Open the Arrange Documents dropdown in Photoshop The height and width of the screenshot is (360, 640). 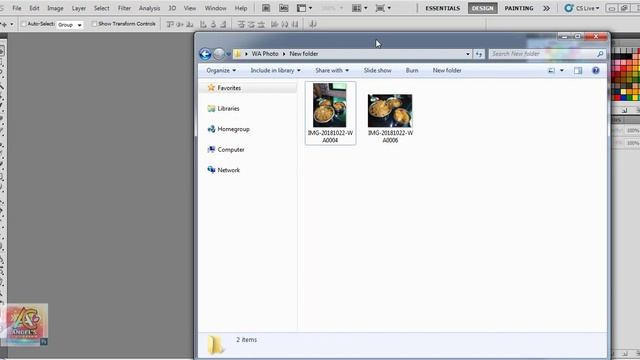coord(360,8)
